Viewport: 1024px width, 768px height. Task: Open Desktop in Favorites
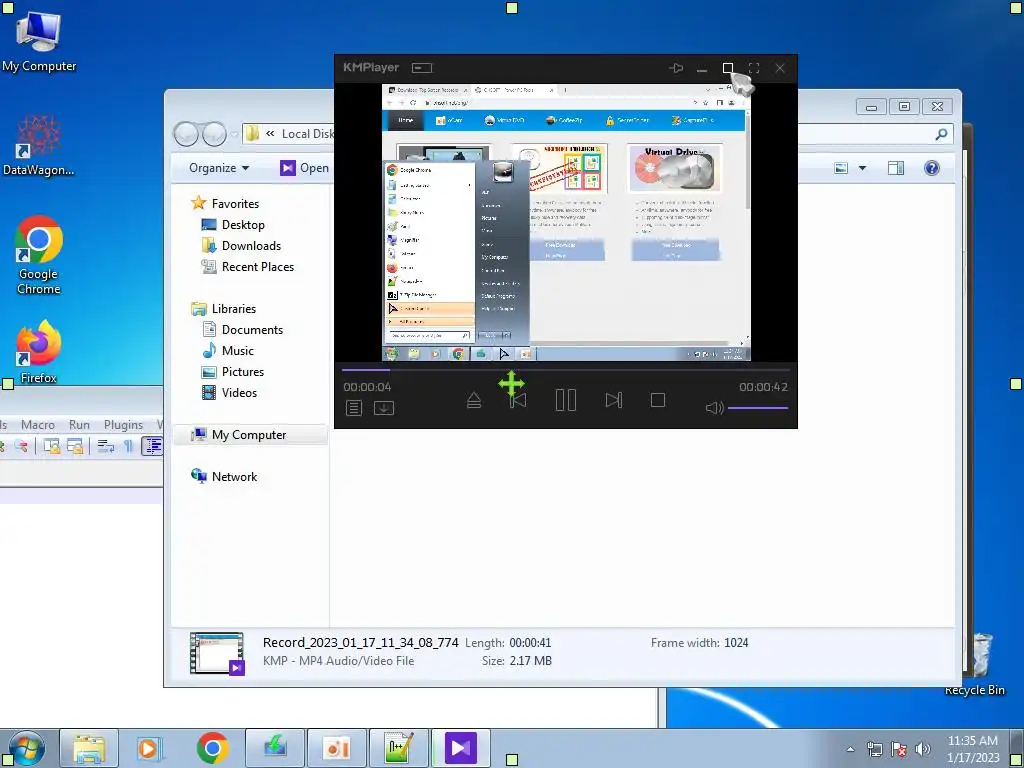coord(243,225)
